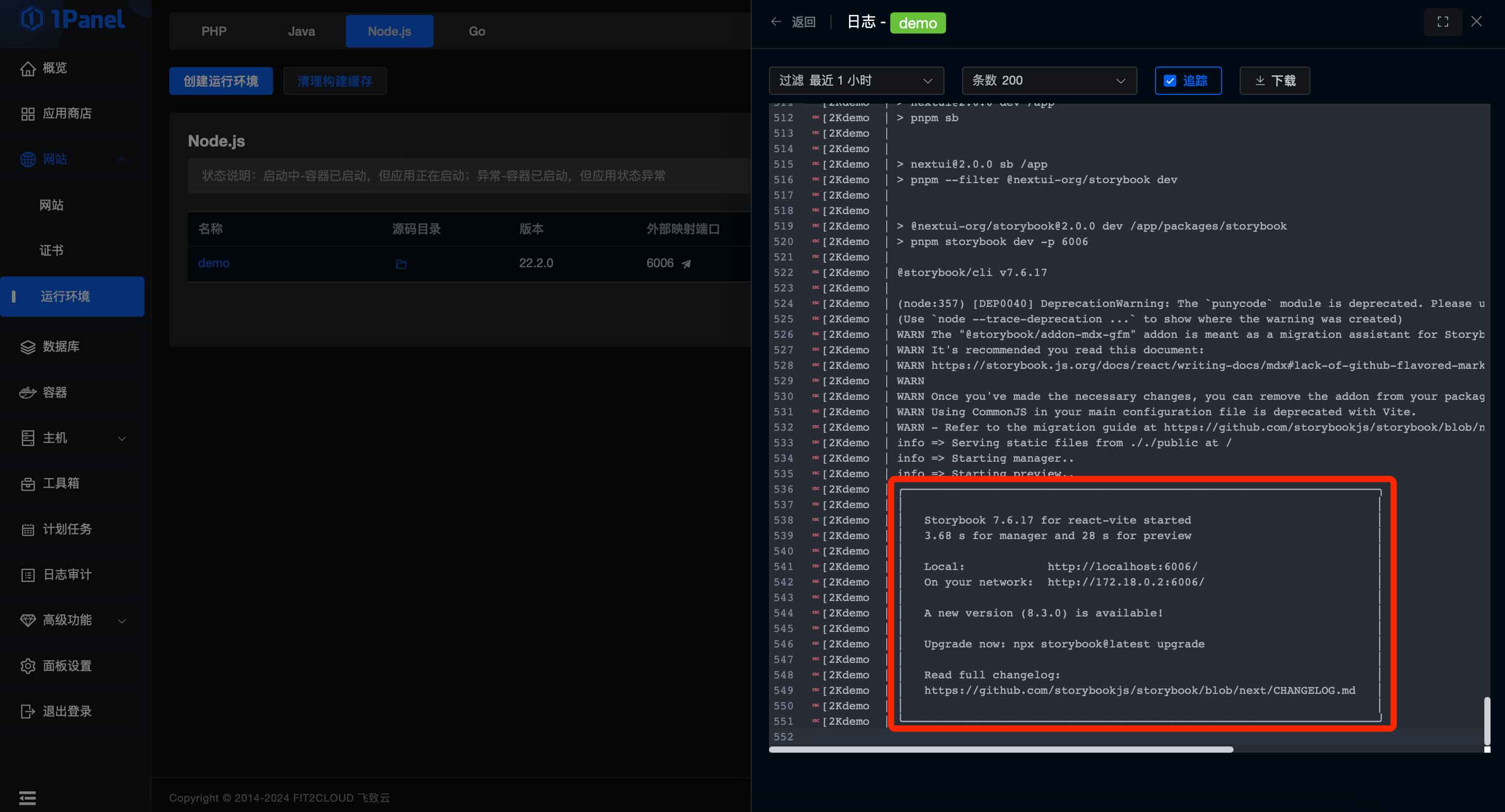Toggle fullscreen for the log drawer
The image size is (1505, 812).
pyautogui.click(x=1443, y=22)
